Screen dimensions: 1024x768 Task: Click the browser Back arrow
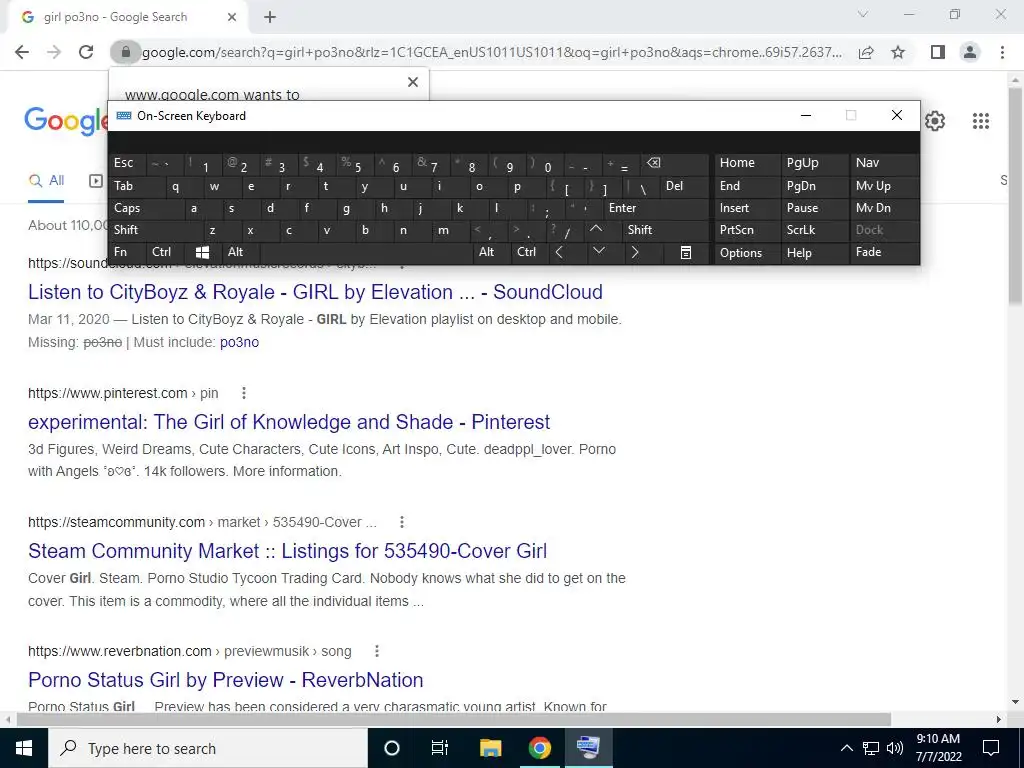click(x=22, y=52)
